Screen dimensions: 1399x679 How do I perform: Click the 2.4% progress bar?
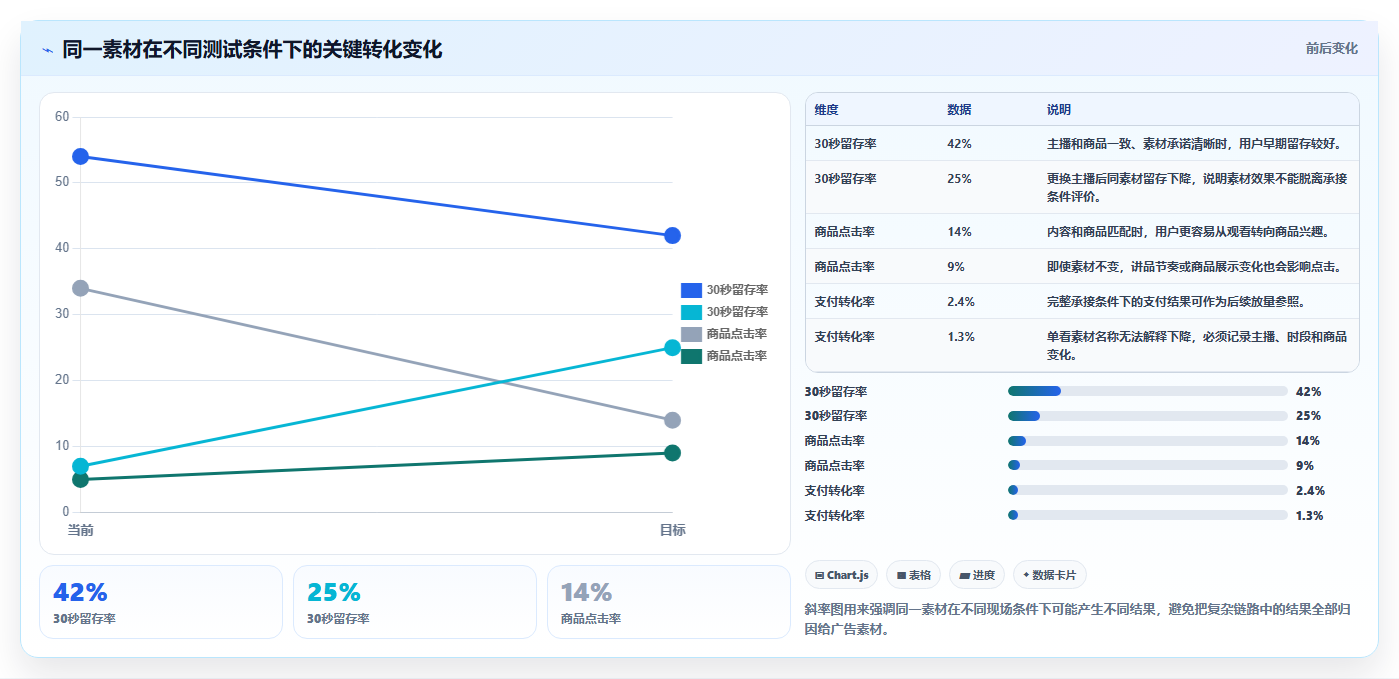click(1148, 490)
